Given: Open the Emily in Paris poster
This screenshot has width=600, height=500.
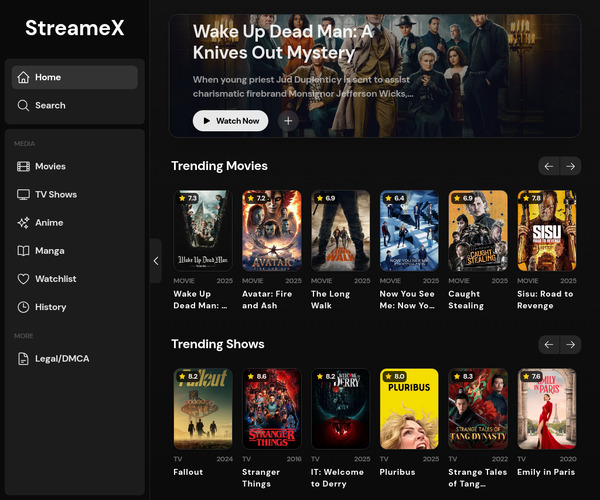Looking at the screenshot, I should pyautogui.click(x=547, y=409).
